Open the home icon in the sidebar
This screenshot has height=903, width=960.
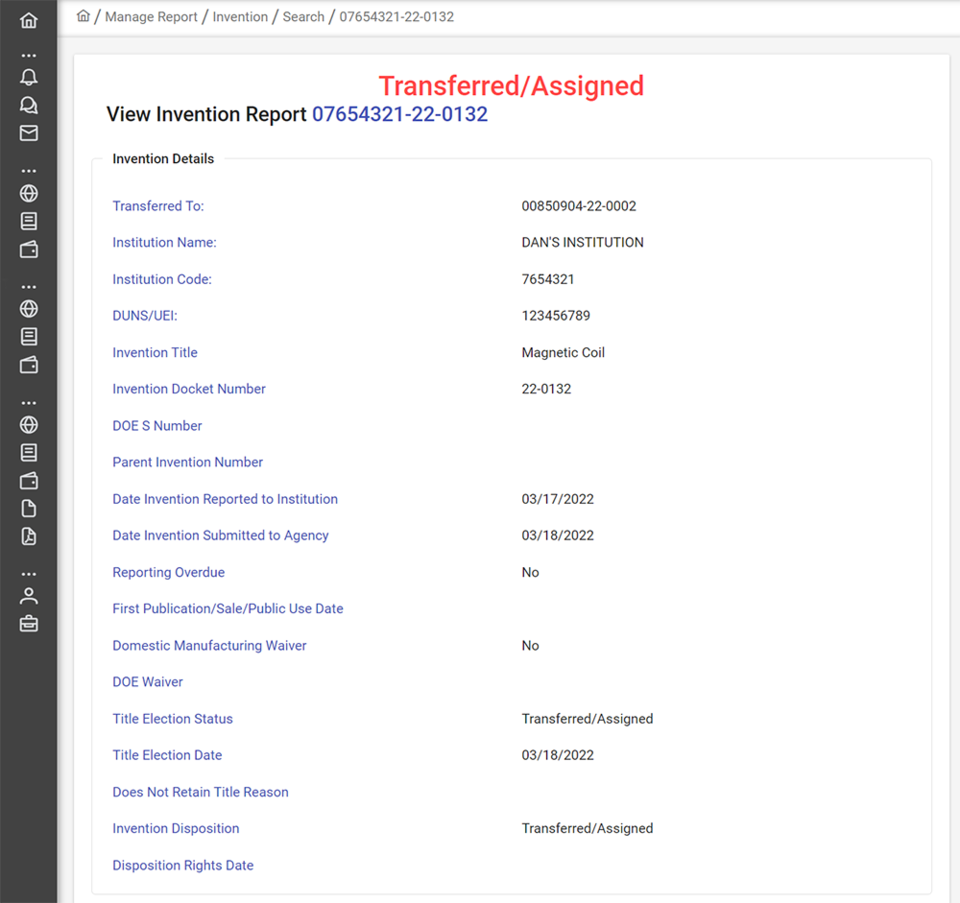click(x=28, y=20)
